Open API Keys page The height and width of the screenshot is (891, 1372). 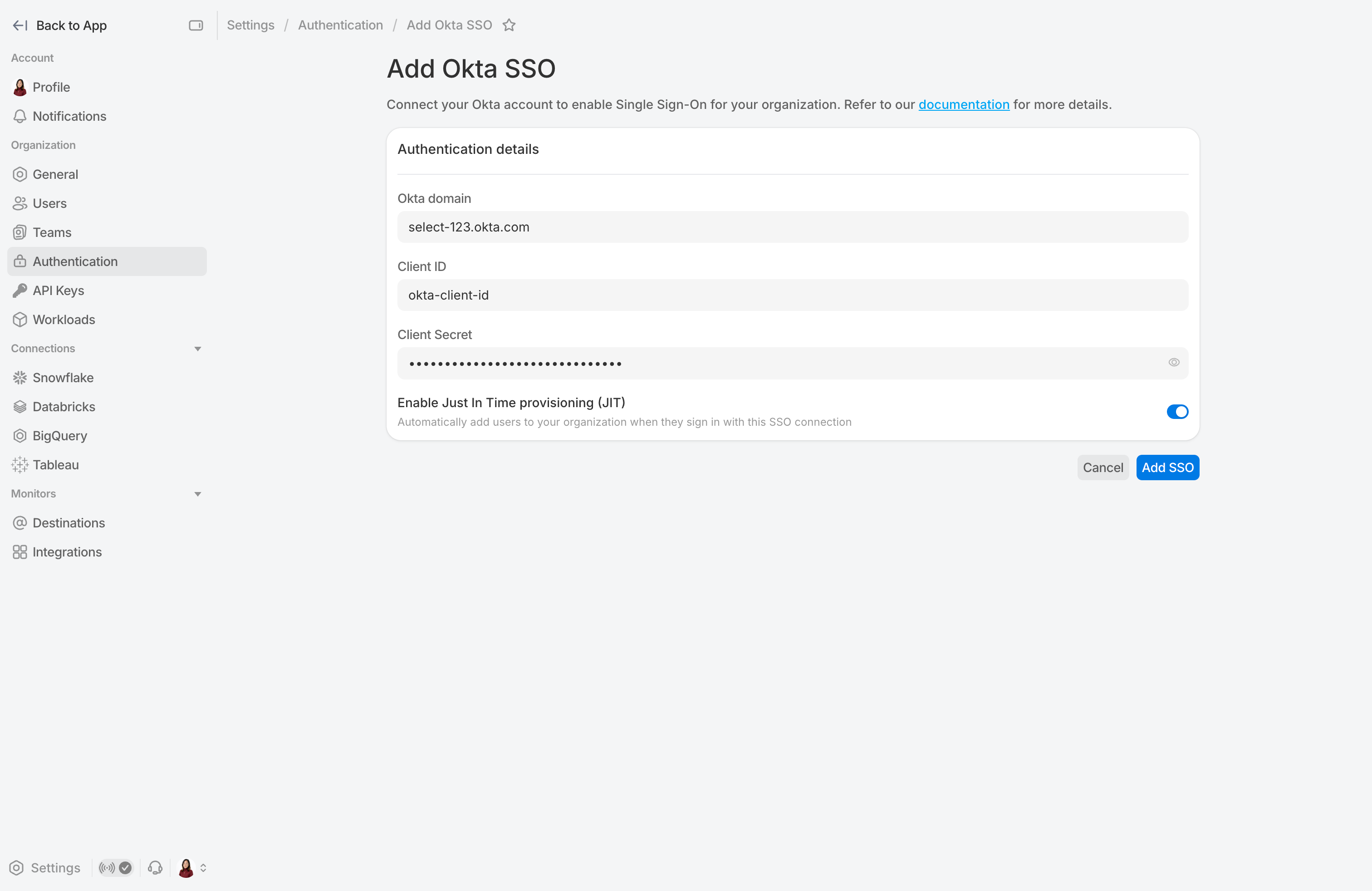[x=107, y=290]
